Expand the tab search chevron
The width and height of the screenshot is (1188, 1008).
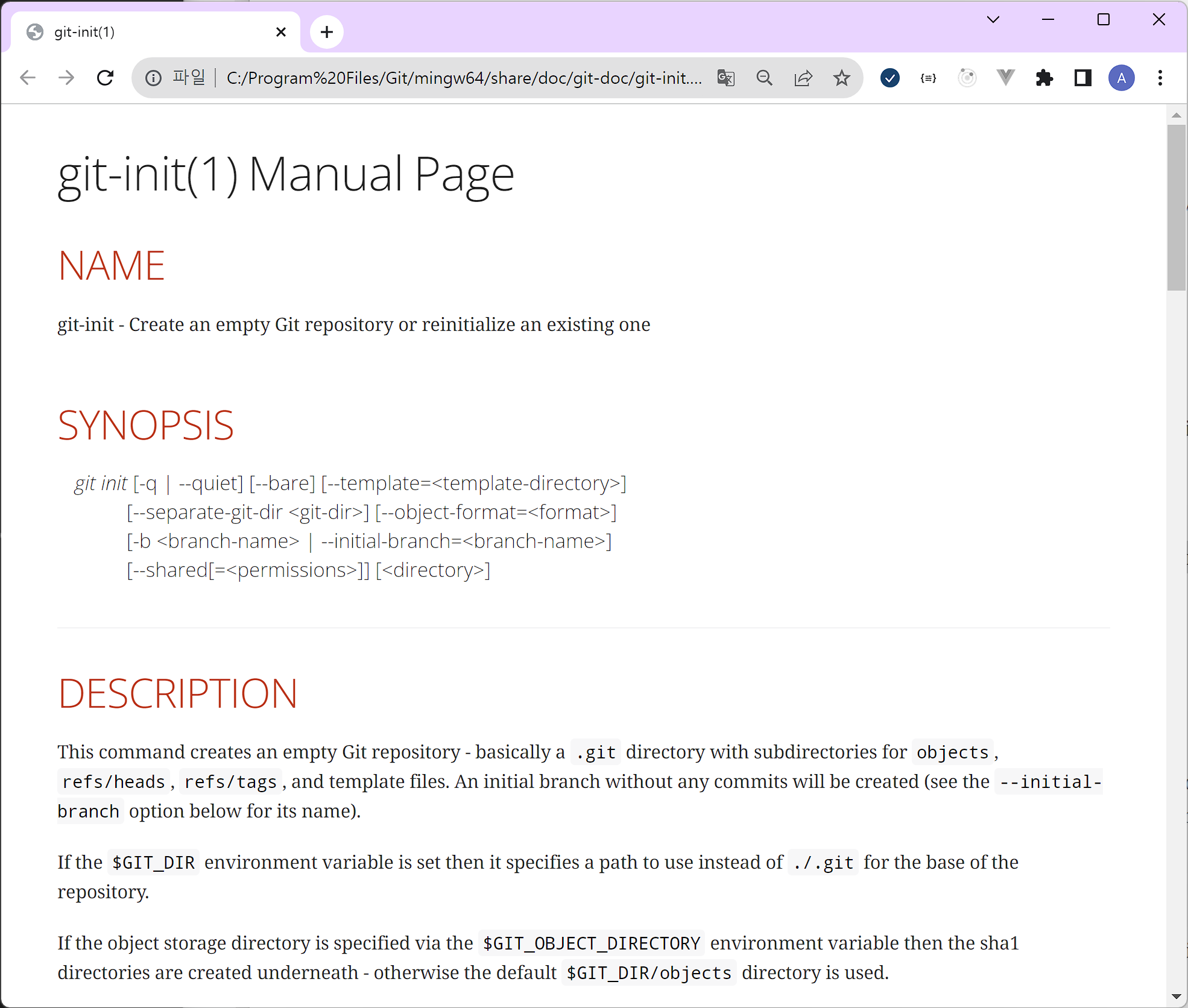[x=993, y=20]
